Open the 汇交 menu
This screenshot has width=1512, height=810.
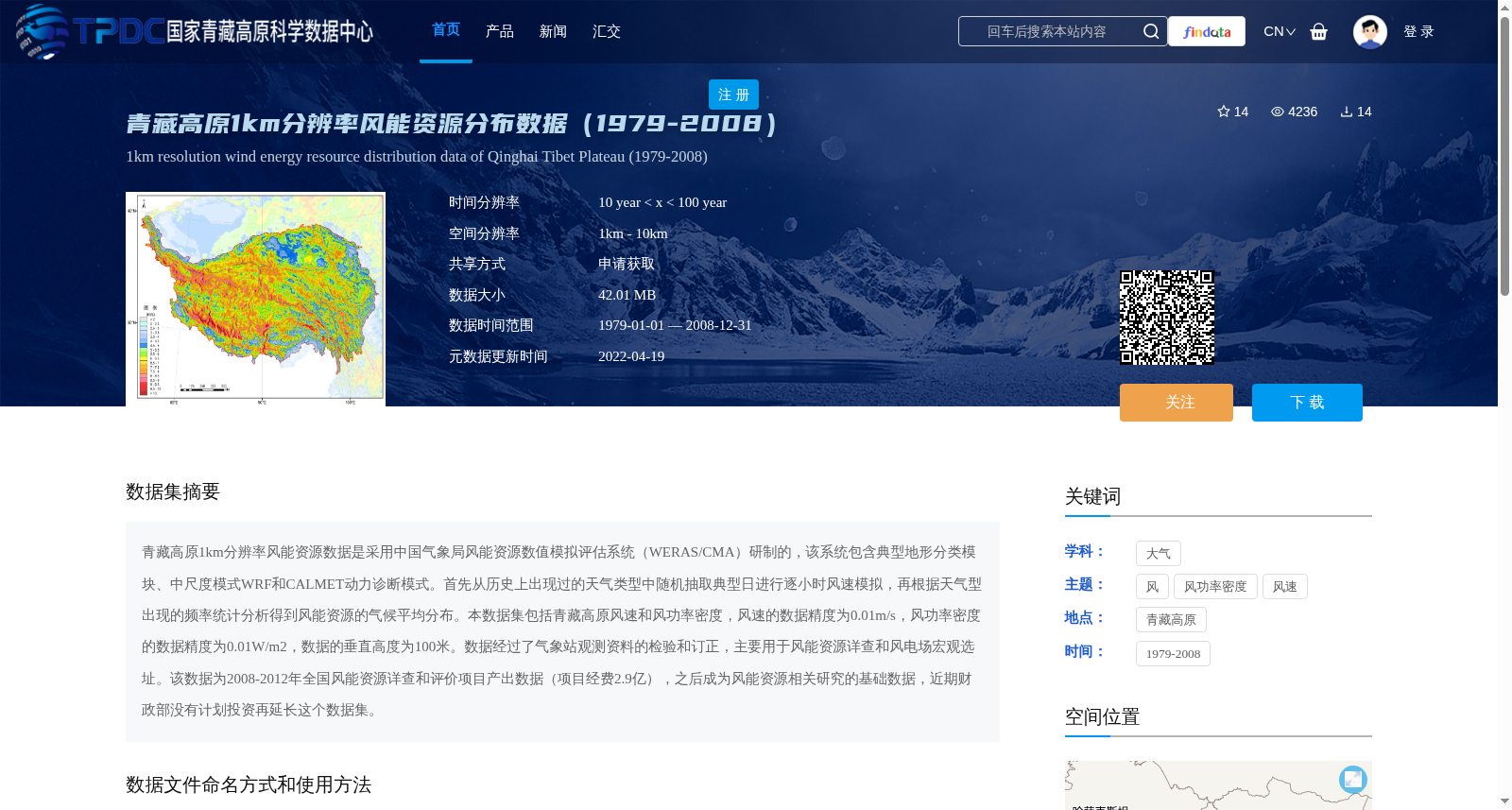pyautogui.click(x=607, y=31)
